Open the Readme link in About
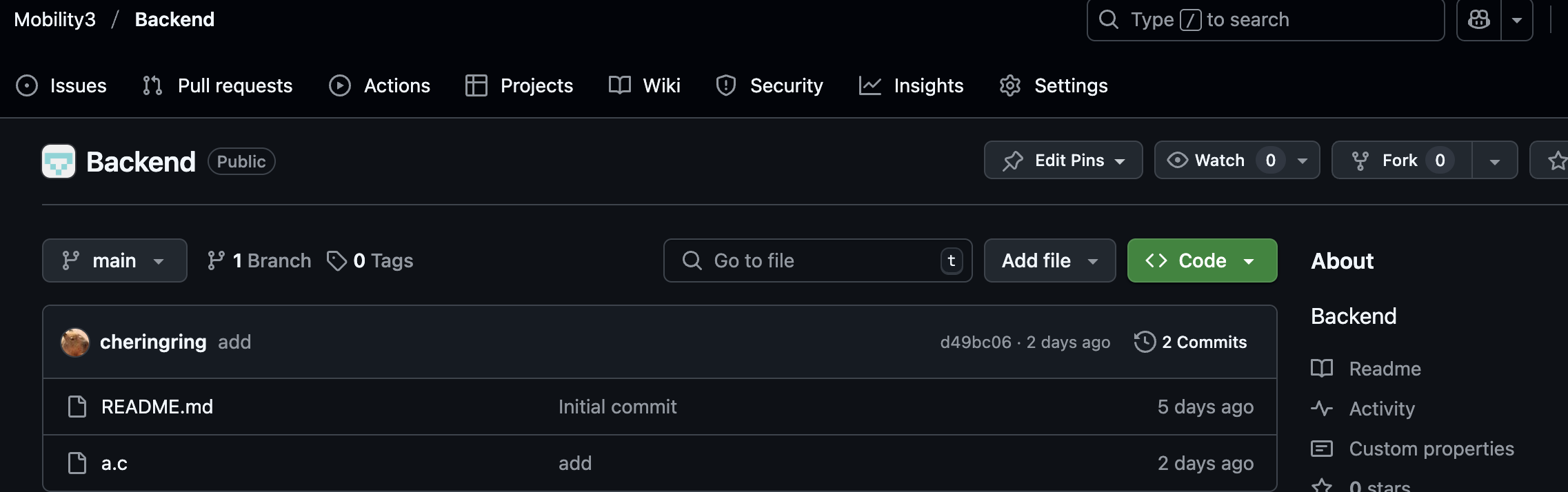1568x492 pixels. [x=1385, y=369]
